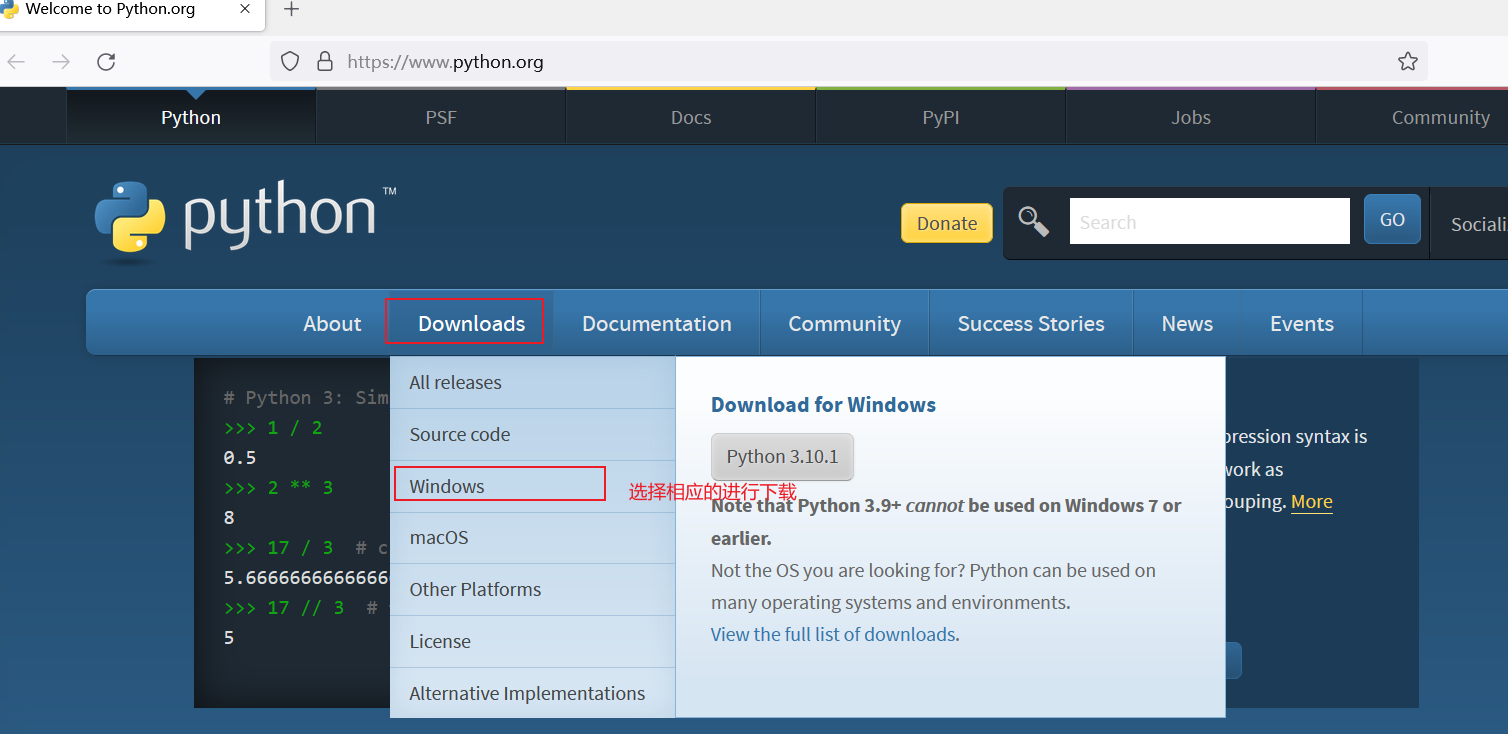
Task: Open the About navigation menu
Action: coord(332,323)
